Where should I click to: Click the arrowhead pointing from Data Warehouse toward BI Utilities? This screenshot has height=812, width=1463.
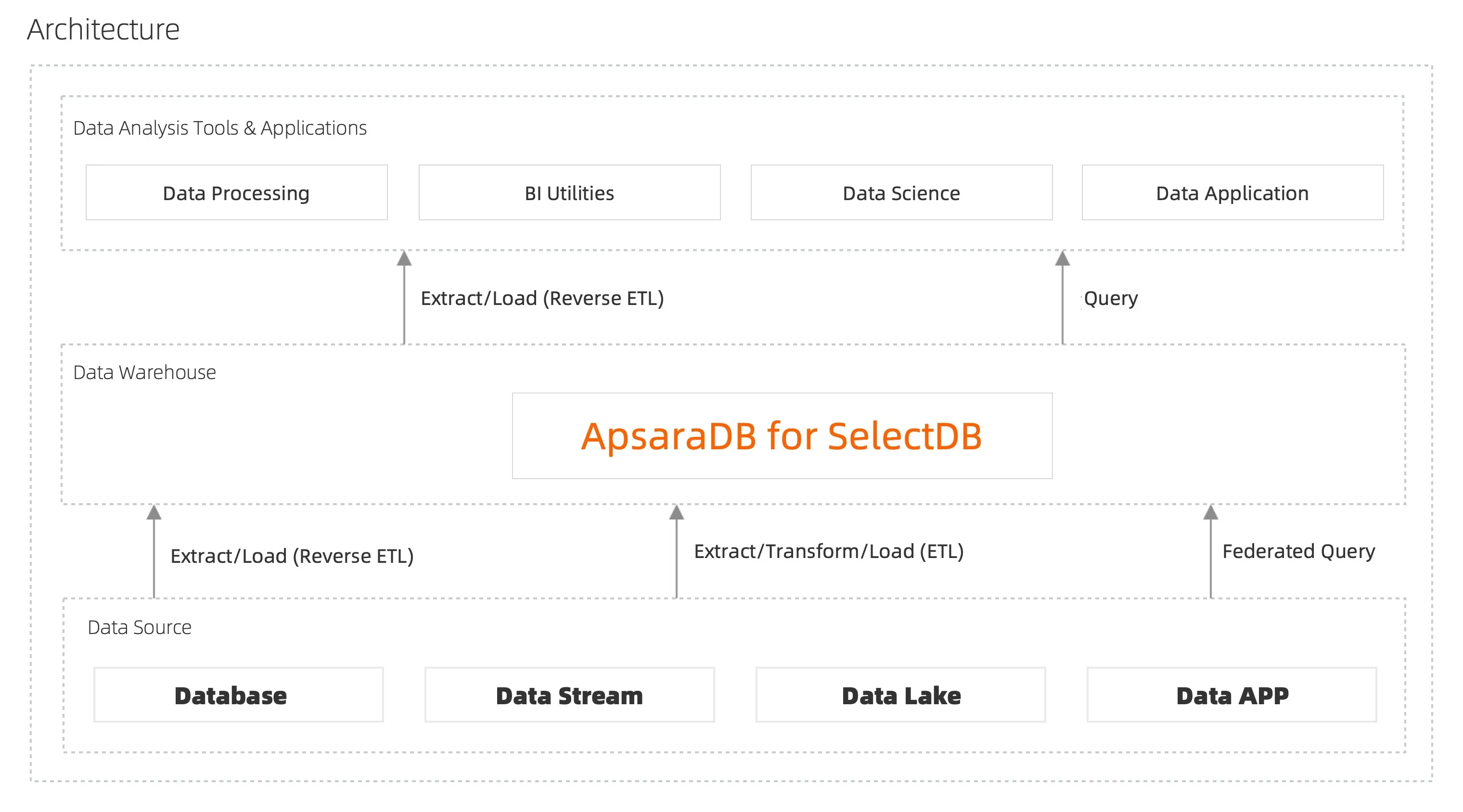click(404, 259)
